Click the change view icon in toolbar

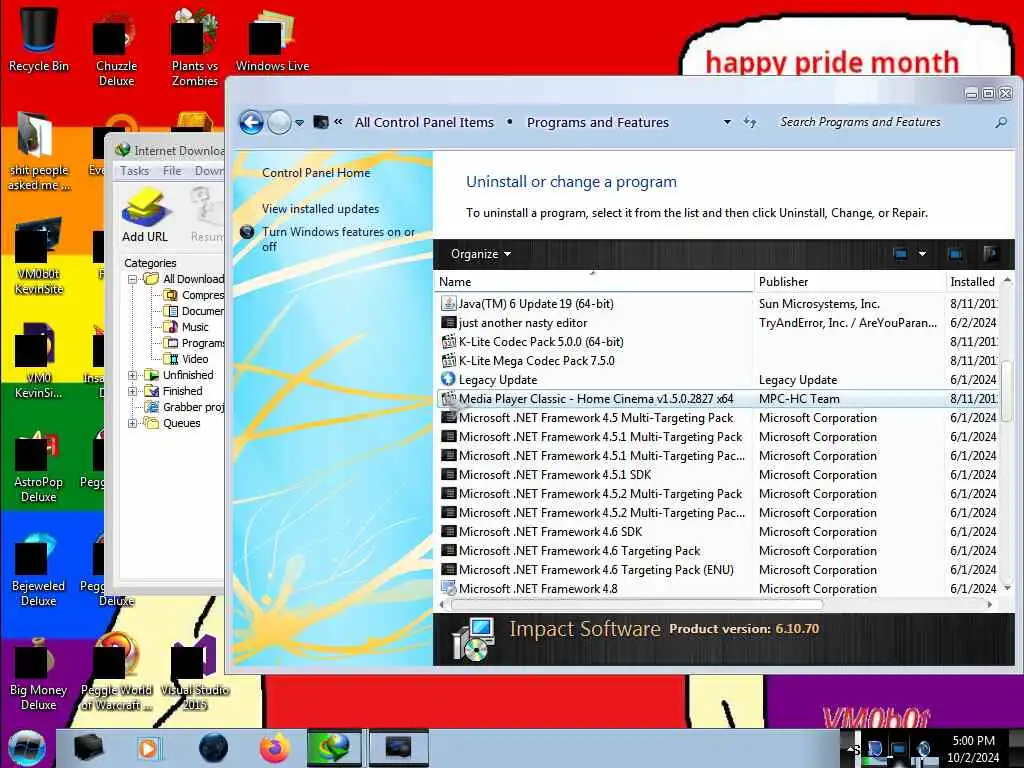pyautogui.click(x=900, y=254)
